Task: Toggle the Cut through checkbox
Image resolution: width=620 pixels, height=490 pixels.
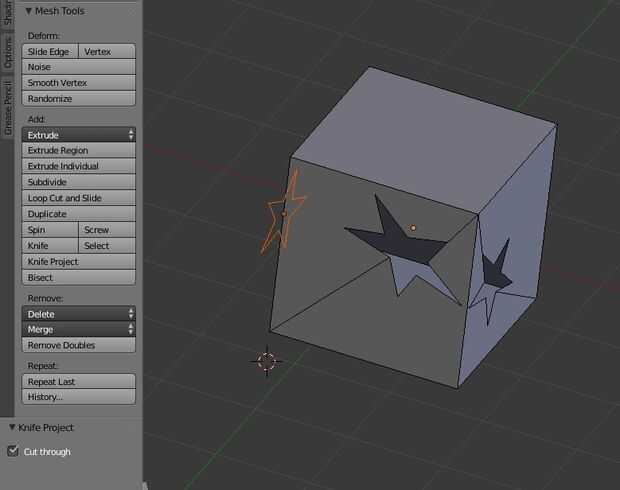Action: [x=13, y=451]
